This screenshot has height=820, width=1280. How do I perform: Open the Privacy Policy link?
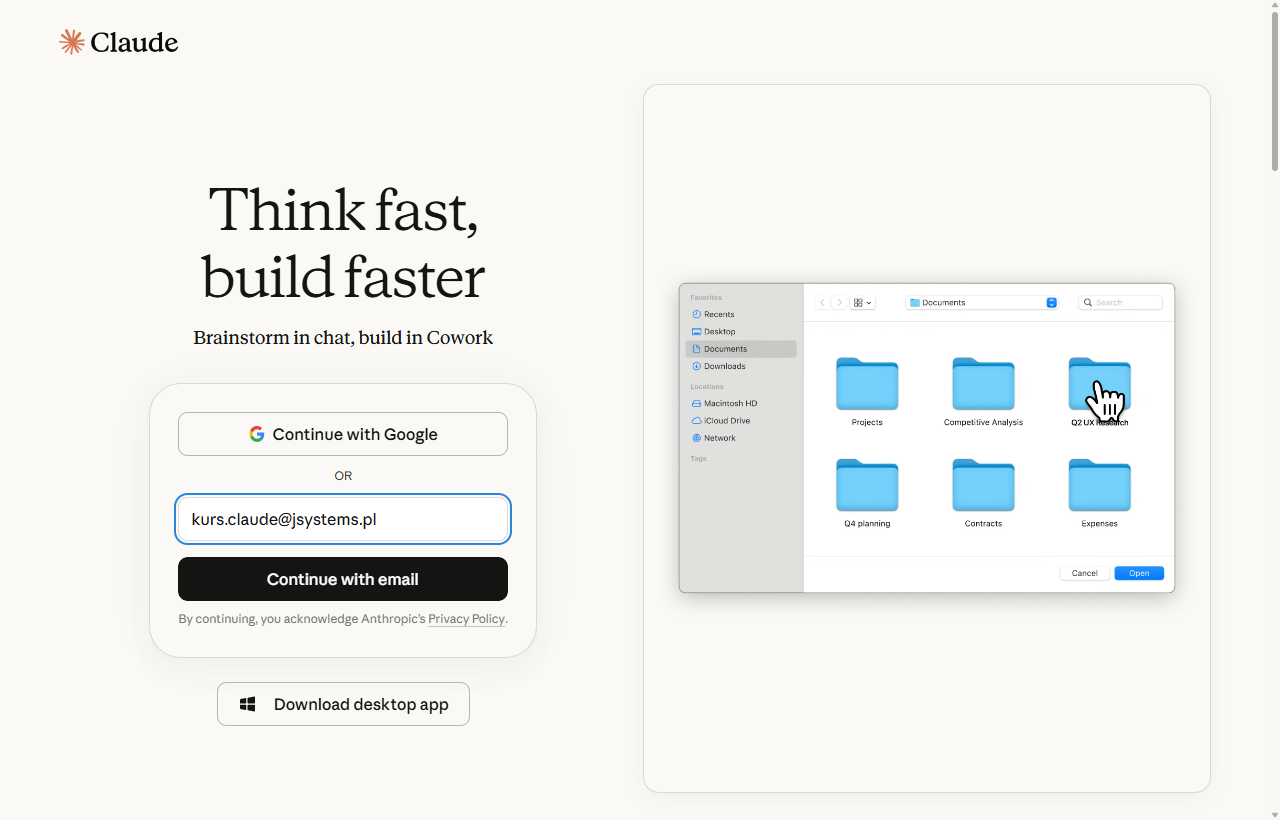[466, 619]
